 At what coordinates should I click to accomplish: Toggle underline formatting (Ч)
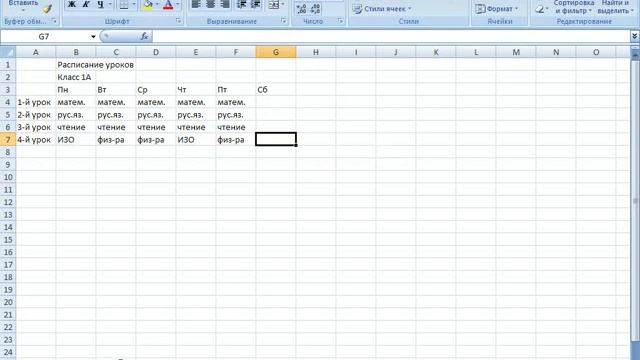[x=100, y=4]
